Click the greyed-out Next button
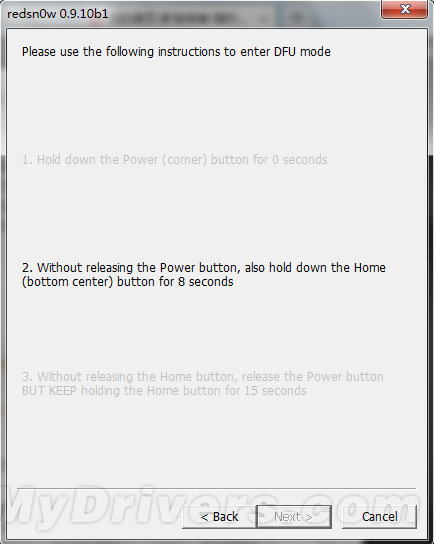Viewport: 434px width, 544px height. click(x=294, y=517)
